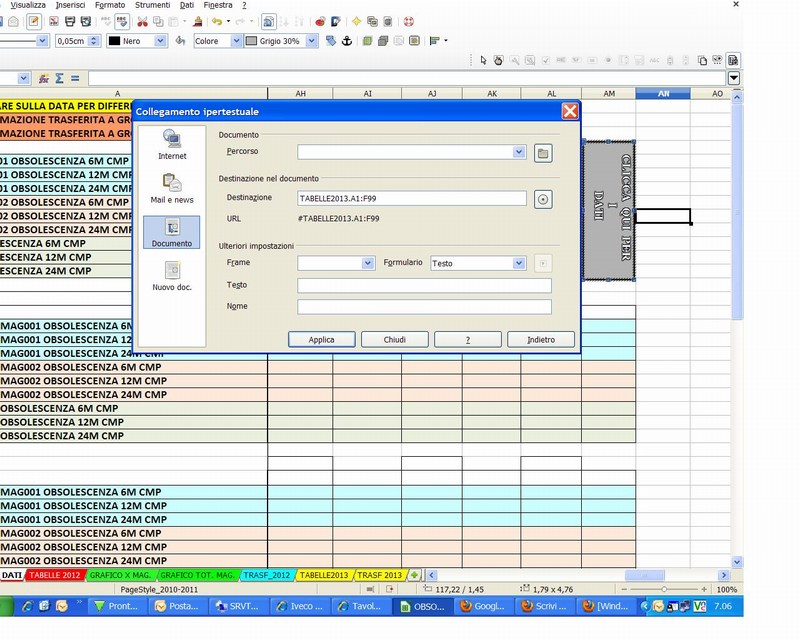Click the anchor icon in the drawing toolbar
The image size is (800, 640).
347,41
